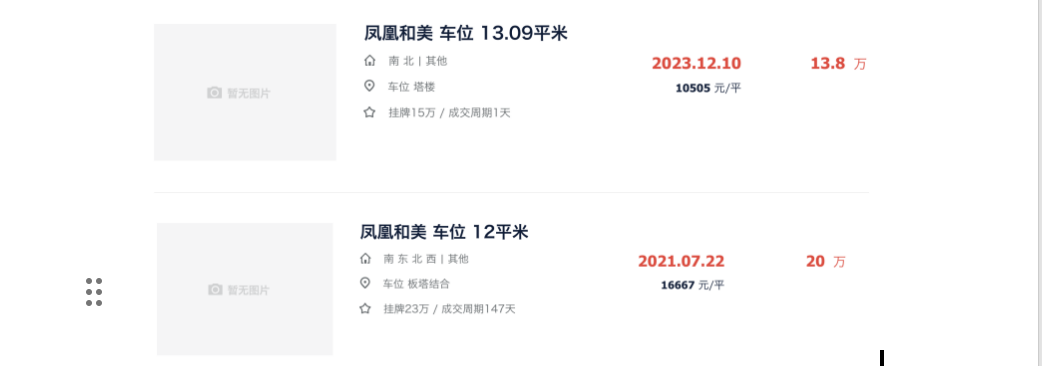Click the star icon beside 挂牌15万

click(x=369, y=112)
